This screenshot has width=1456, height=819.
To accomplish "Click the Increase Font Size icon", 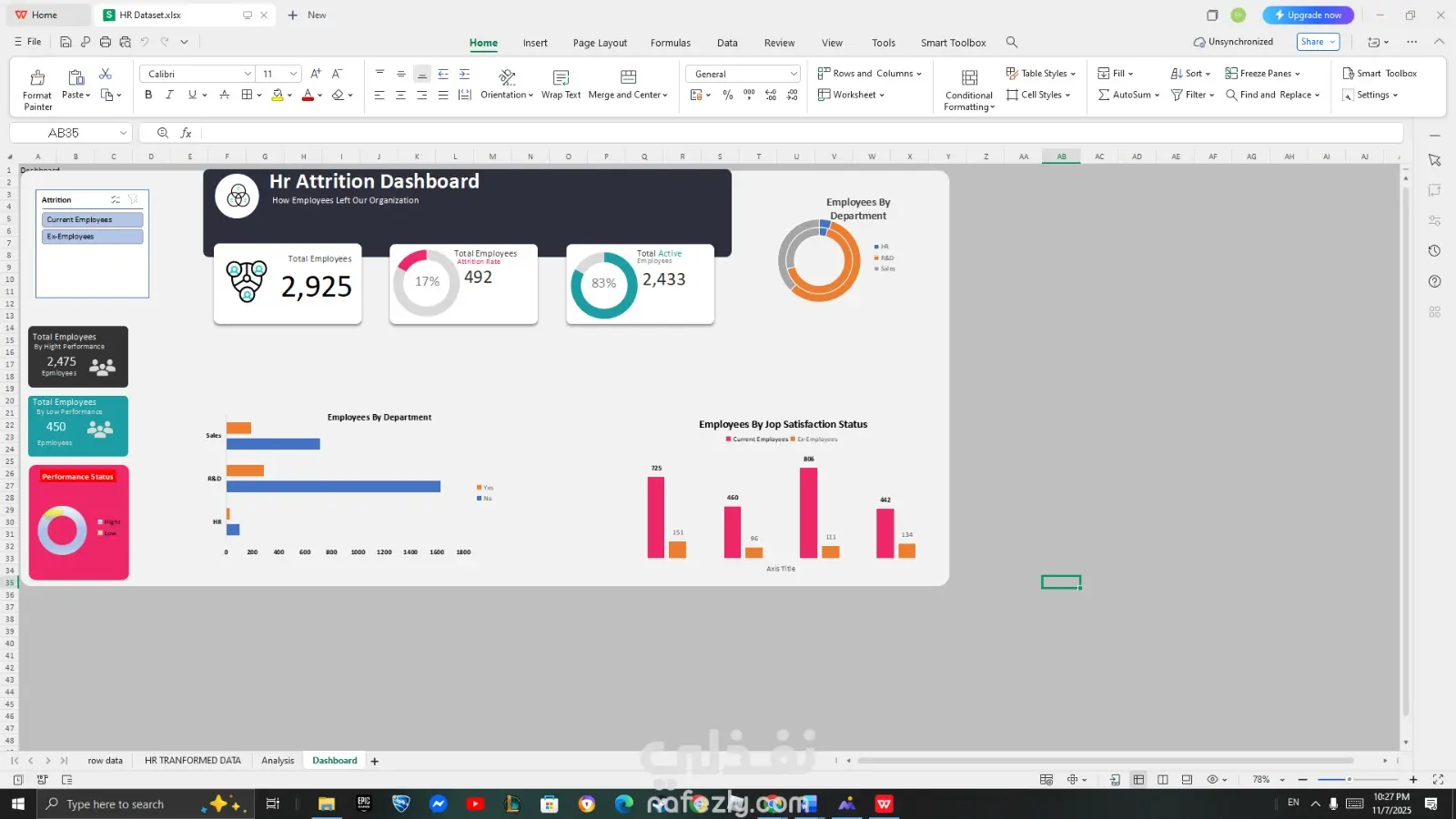I will pos(316,74).
